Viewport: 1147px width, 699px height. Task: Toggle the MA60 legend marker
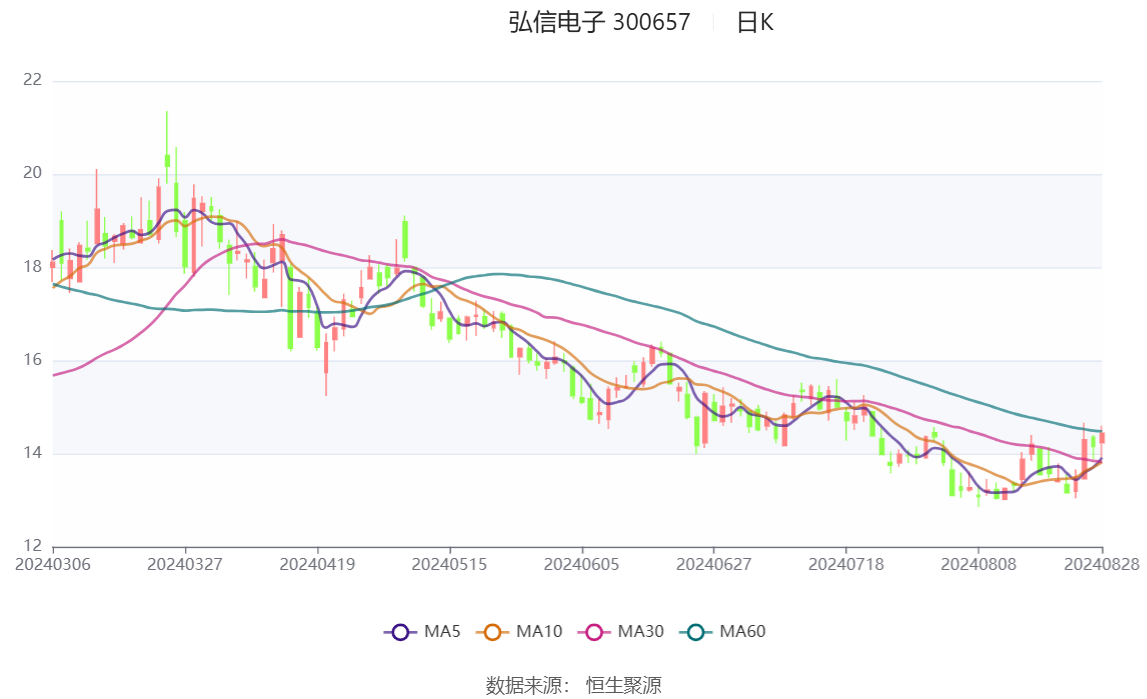pyautogui.click(x=696, y=632)
